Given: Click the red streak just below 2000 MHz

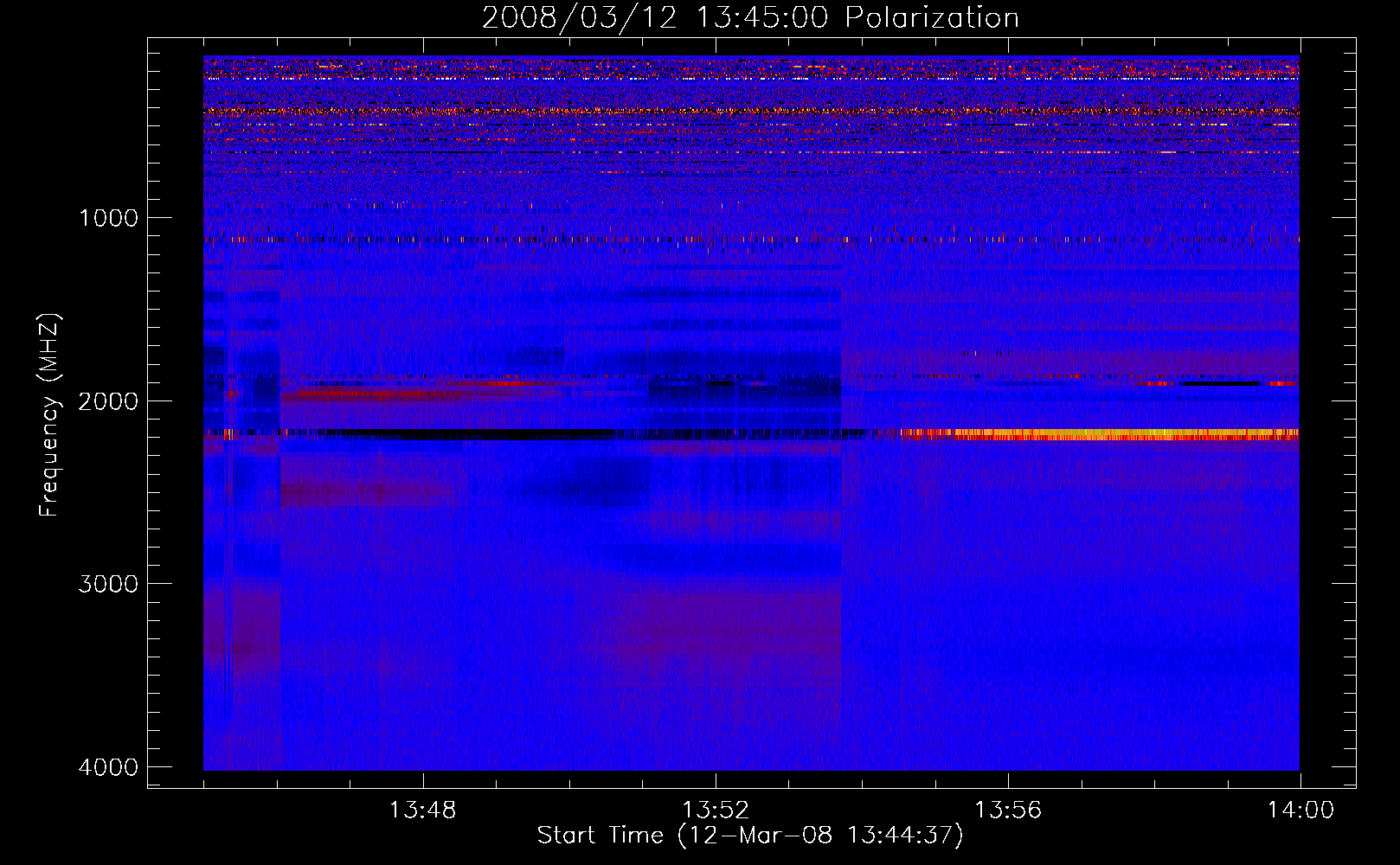Looking at the screenshot, I should 372,394.
